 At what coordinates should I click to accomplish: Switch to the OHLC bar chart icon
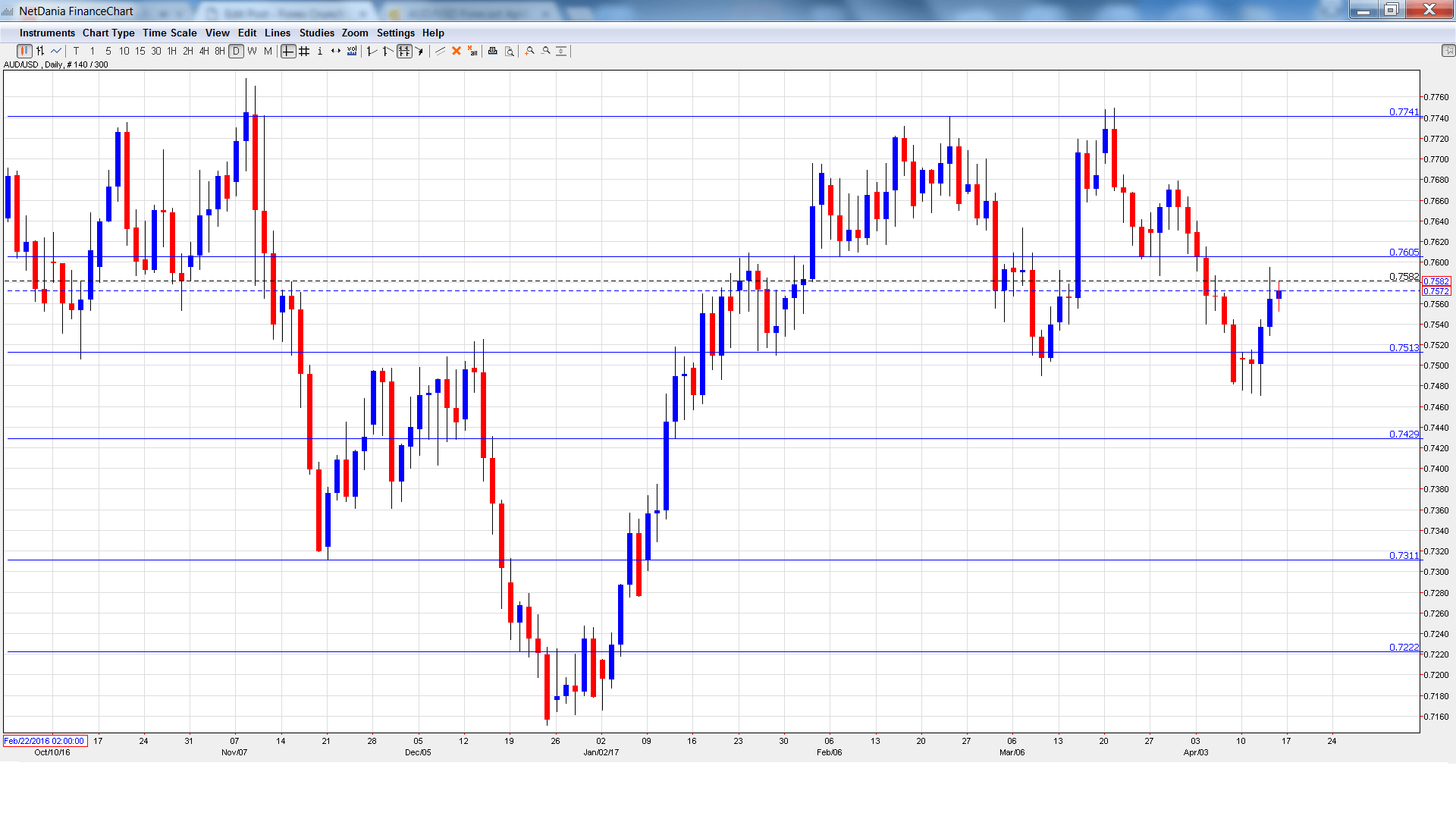click(40, 51)
